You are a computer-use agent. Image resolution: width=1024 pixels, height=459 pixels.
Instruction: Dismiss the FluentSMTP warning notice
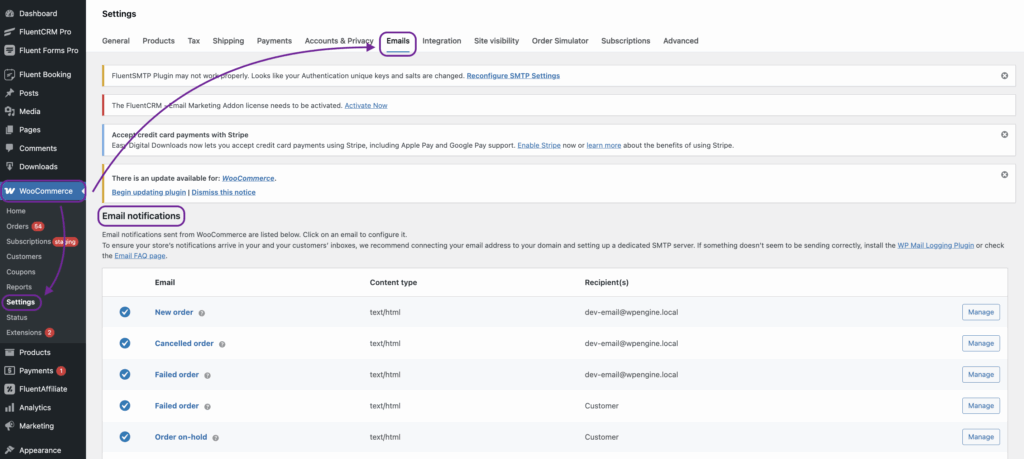point(1004,76)
